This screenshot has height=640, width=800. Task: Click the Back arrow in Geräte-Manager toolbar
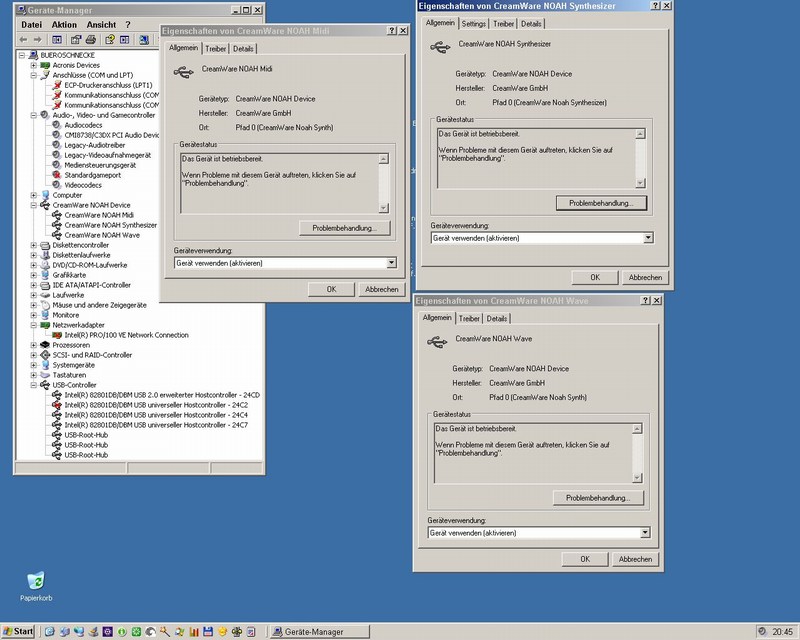click(23, 40)
